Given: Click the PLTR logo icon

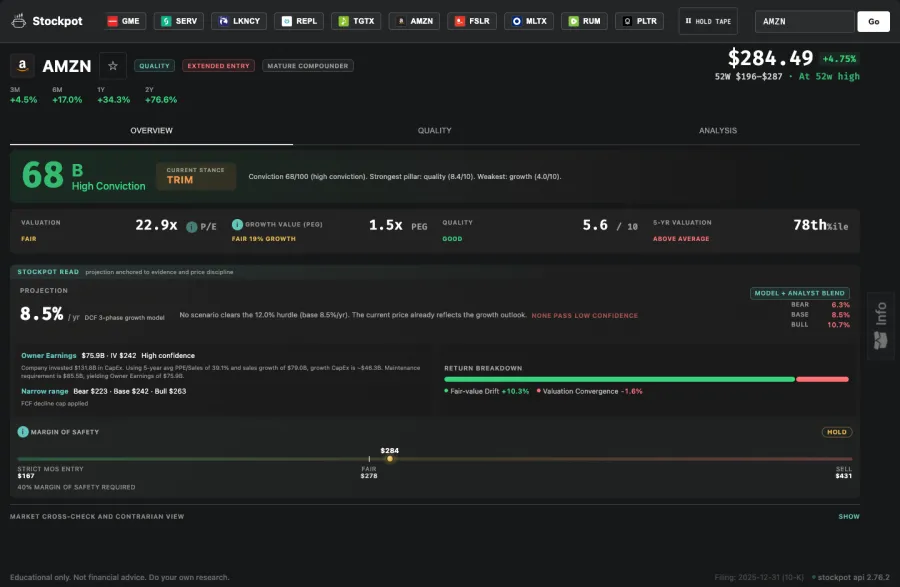Looking at the screenshot, I should coord(627,21).
